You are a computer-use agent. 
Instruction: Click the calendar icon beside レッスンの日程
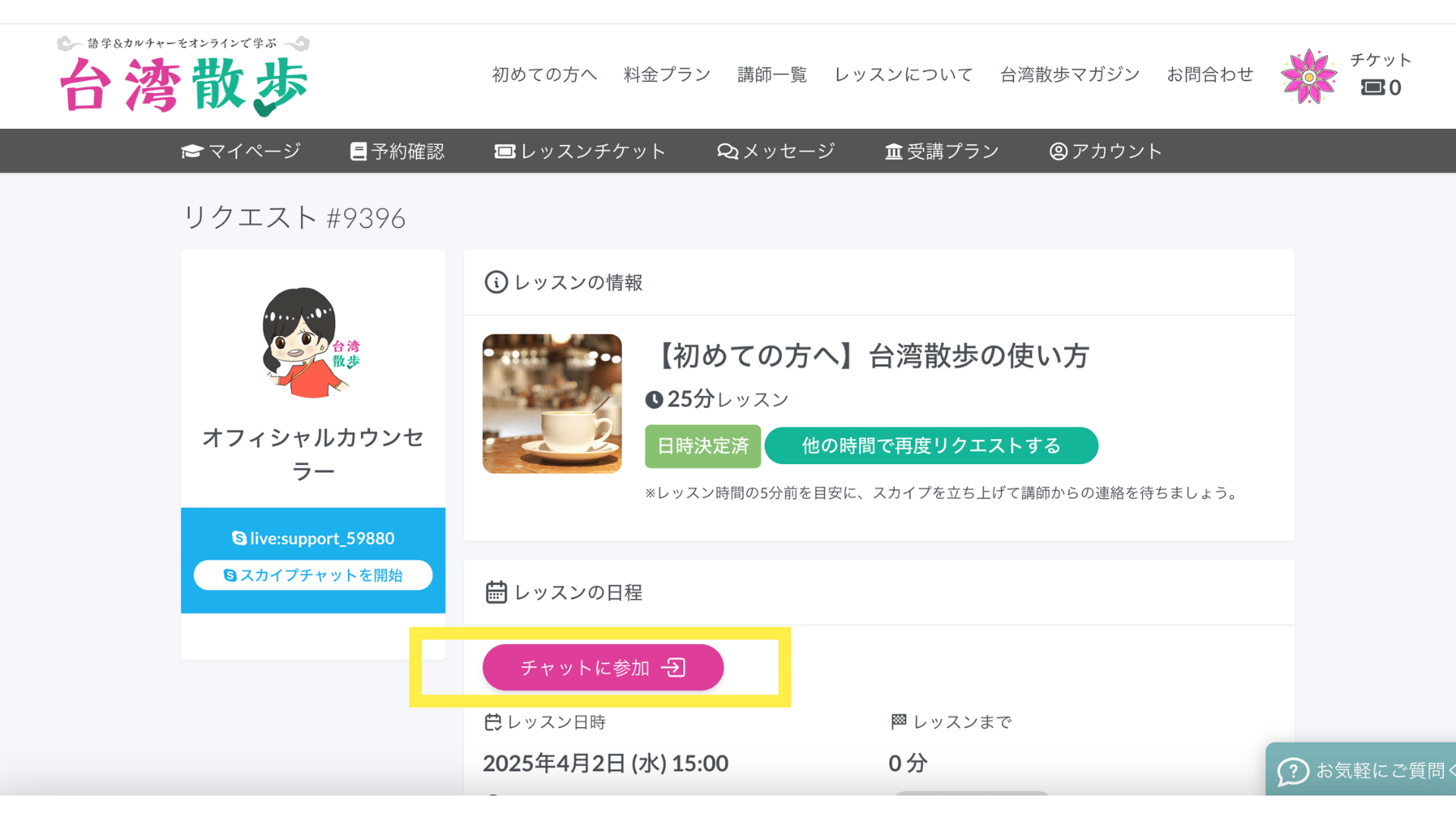[496, 592]
